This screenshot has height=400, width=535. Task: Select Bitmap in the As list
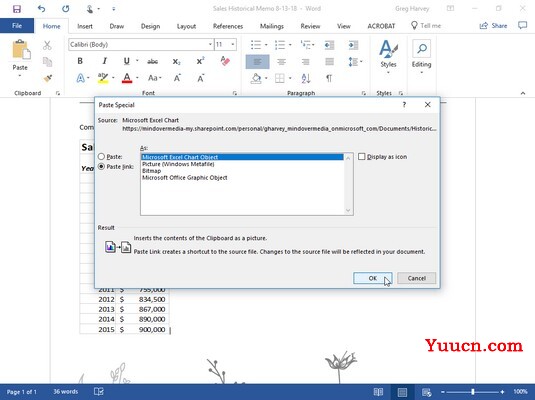[x=151, y=171]
